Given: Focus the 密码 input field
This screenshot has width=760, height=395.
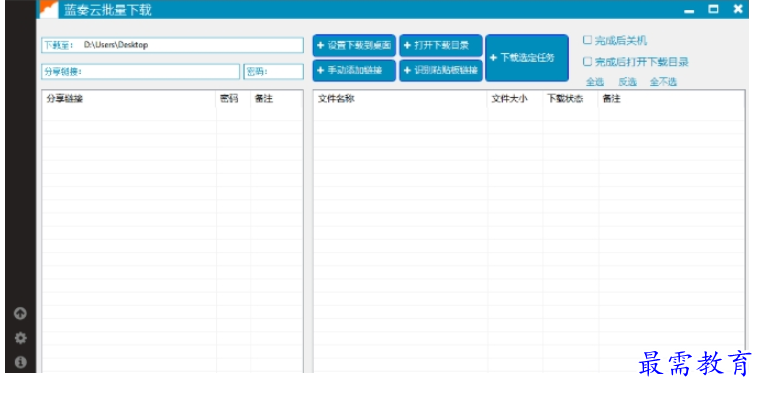Looking at the screenshot, I should point(274,72).
